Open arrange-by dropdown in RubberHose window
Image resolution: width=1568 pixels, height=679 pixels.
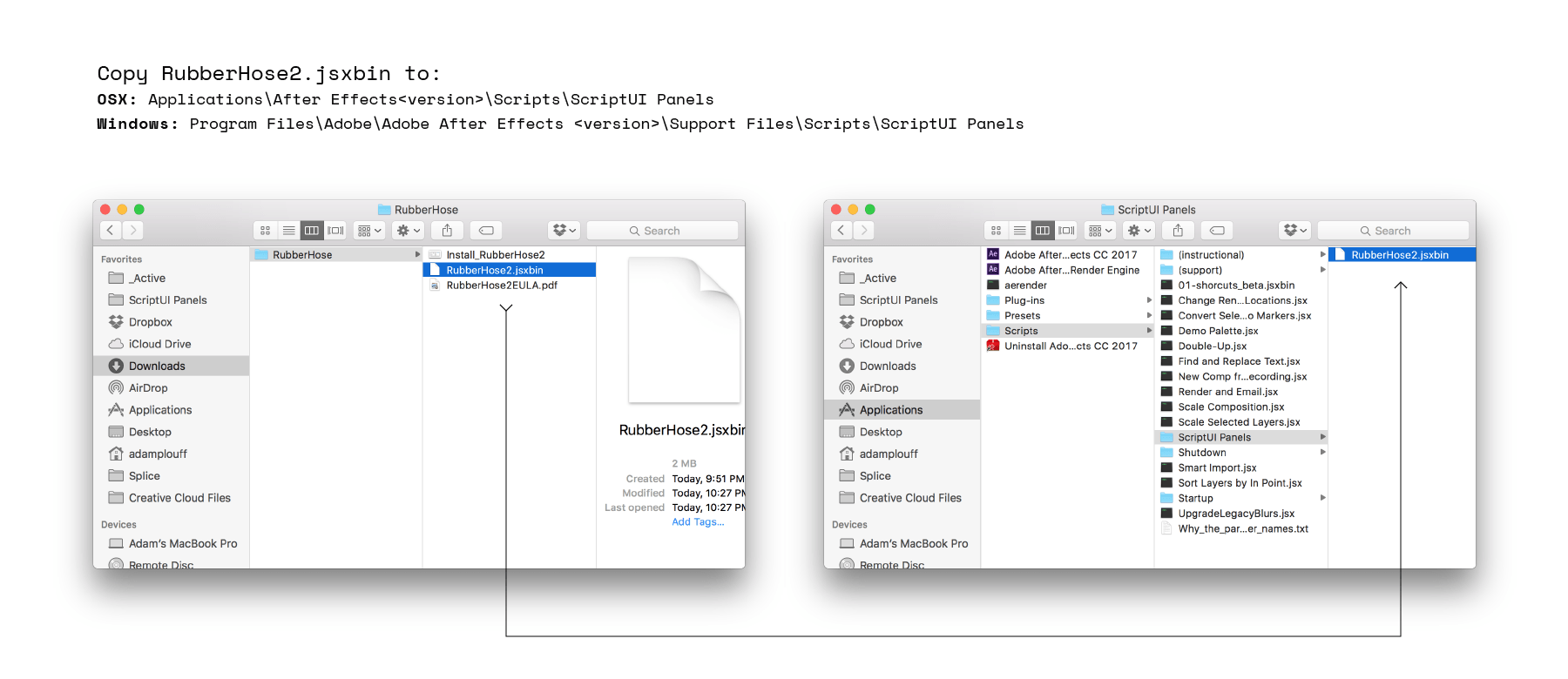[369, 231]
